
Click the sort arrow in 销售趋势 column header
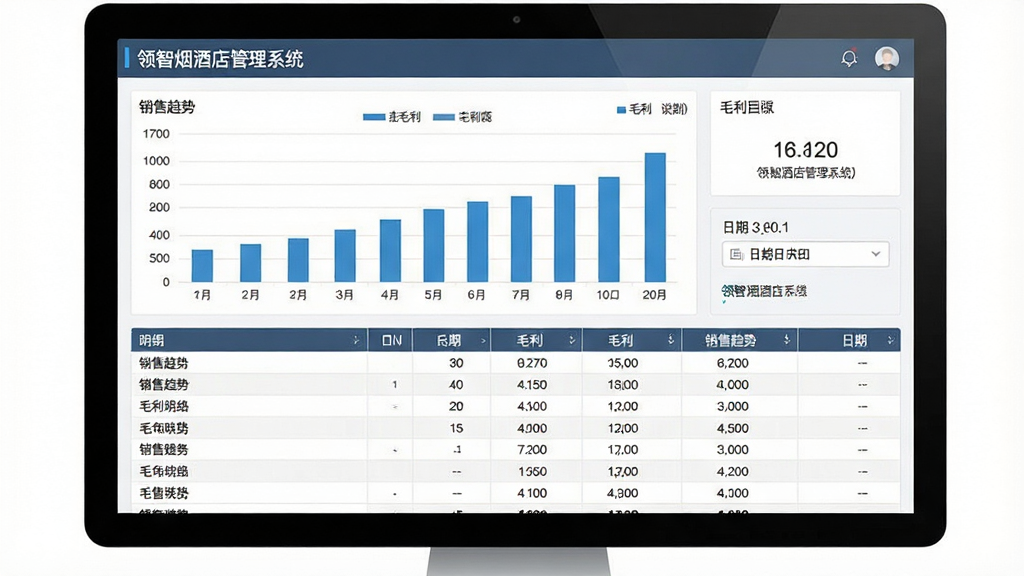[x=786, y=340]
